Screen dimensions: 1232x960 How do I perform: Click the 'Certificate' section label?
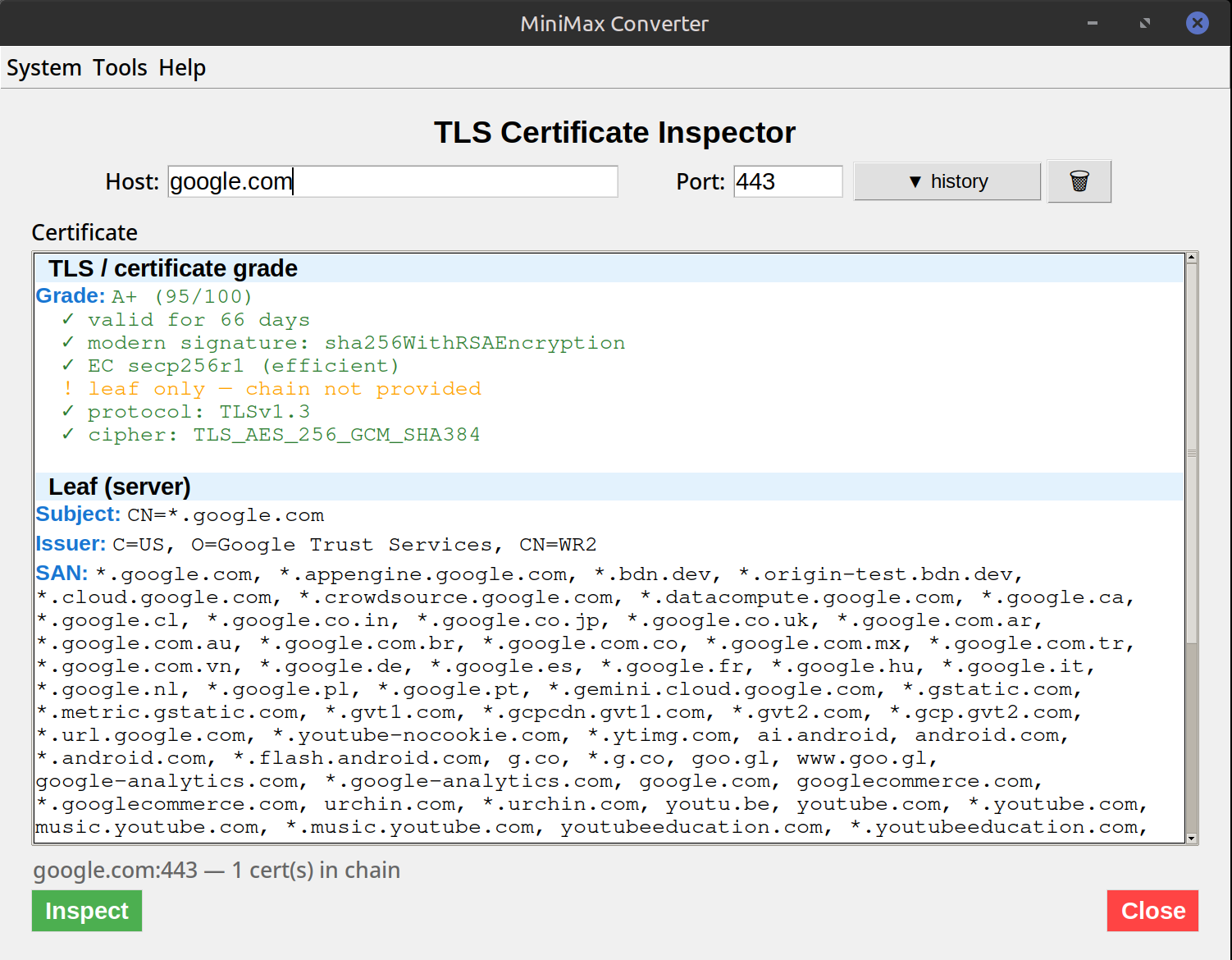(x=84, y=233)
